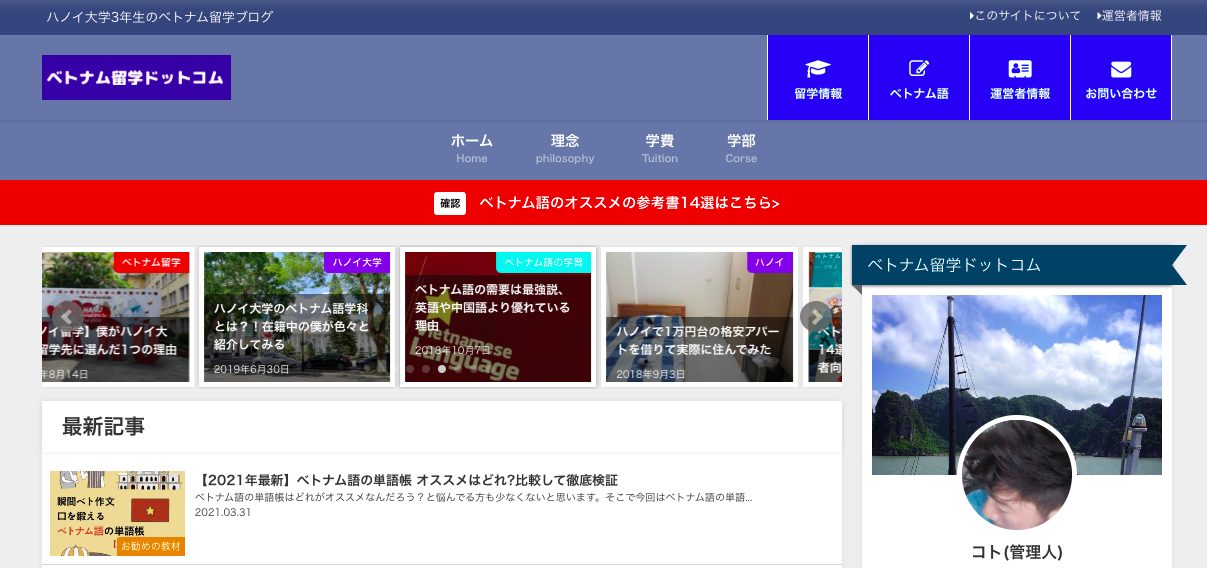This screenshot has height=568, width=1207.
Task: Open ベトナム語の需要は最強説 carousel card
Action: coord(498,317)
